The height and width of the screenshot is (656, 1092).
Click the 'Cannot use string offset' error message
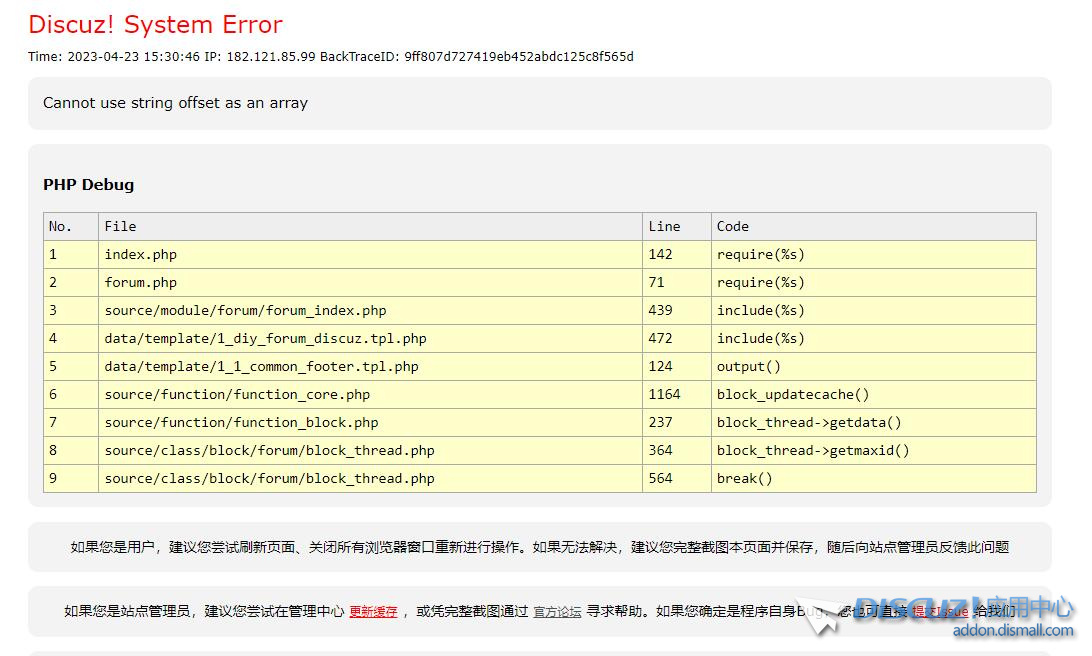(175, 103)
